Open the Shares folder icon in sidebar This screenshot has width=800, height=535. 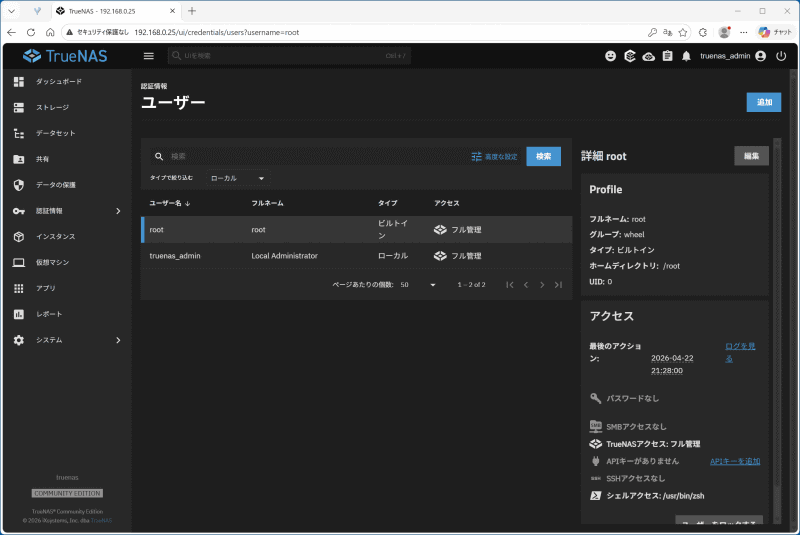coord(19,159)
